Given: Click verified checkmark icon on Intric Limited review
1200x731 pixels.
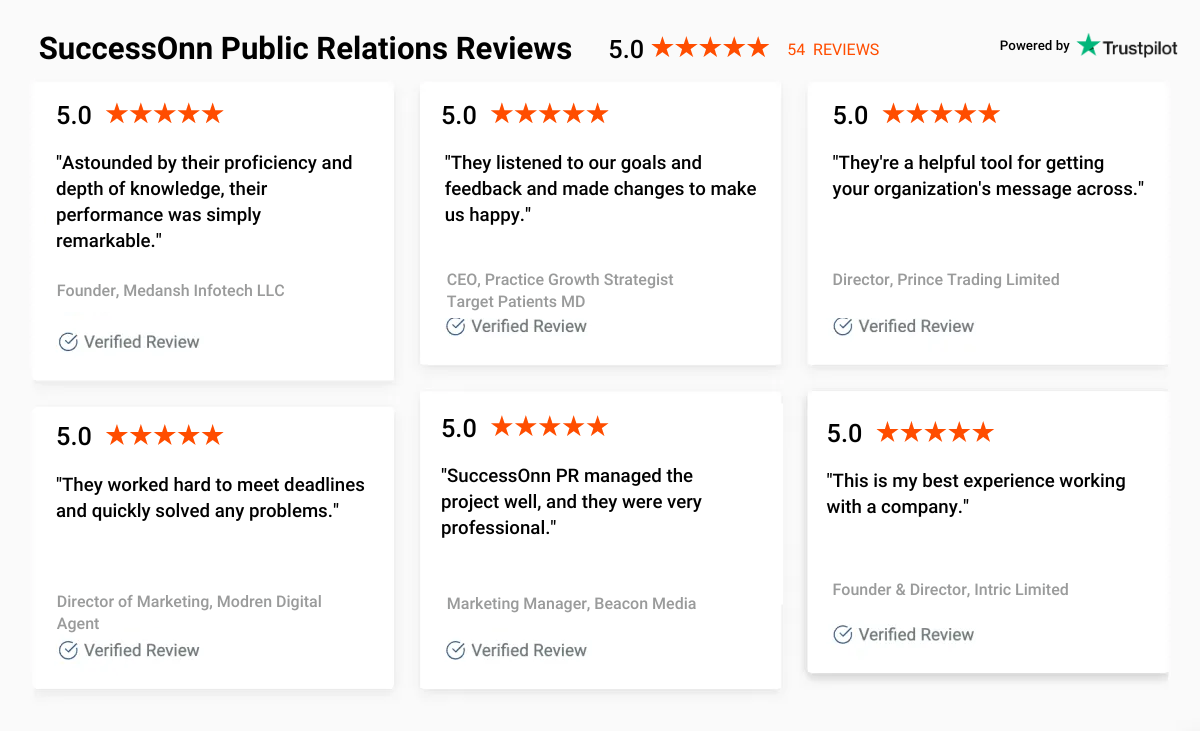Looking at the screenshot, I should 842,634.
